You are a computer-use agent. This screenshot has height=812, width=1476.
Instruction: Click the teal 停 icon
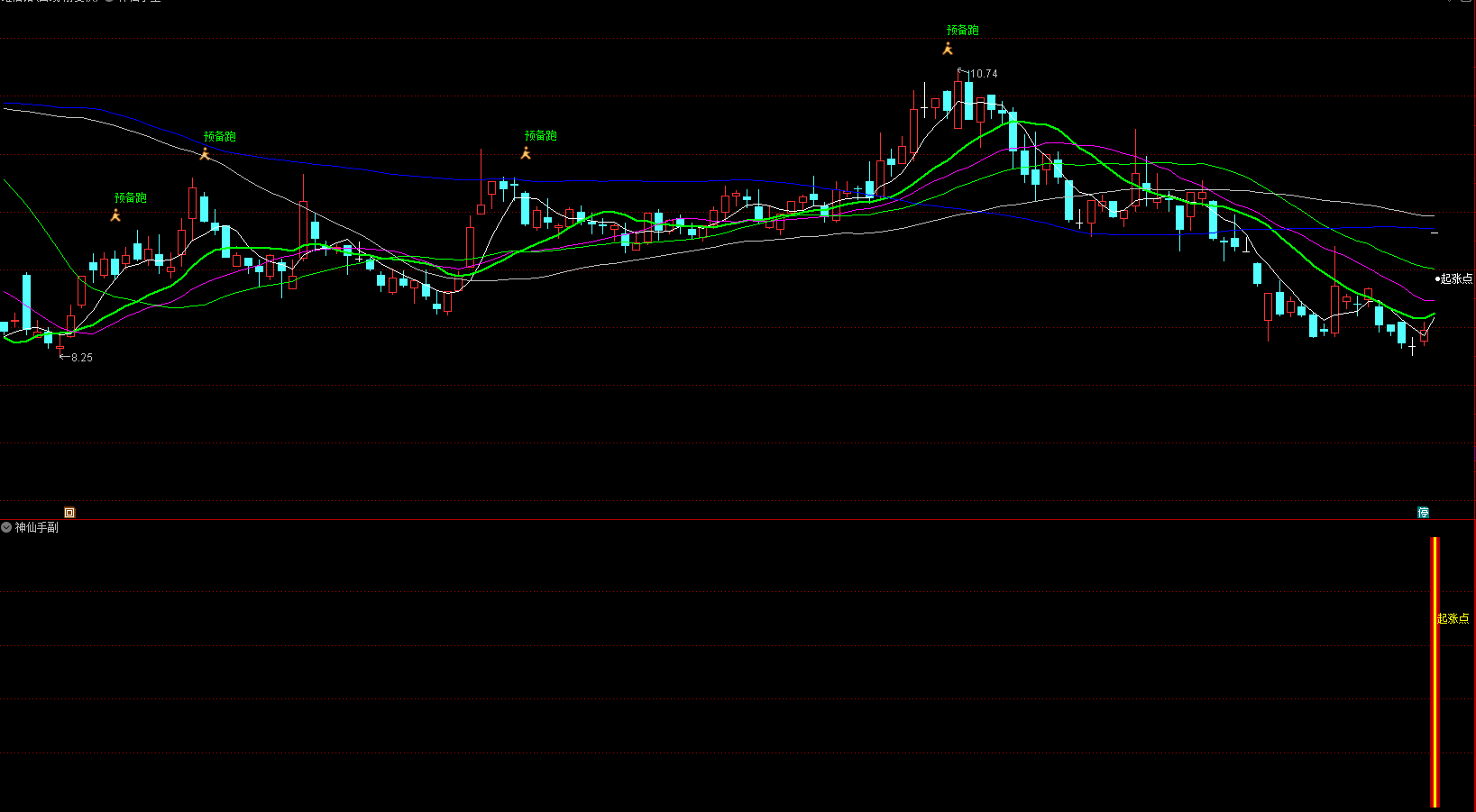[x=1423, y=513]
